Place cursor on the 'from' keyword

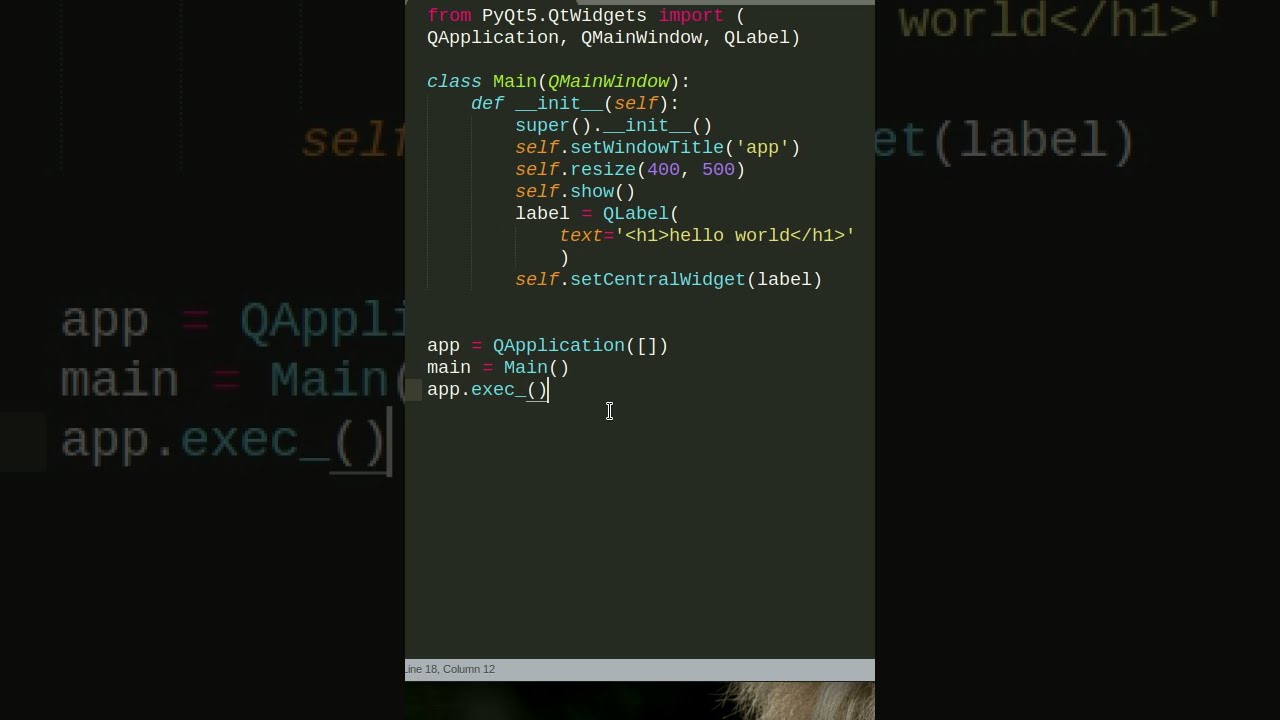click(x=449, y=15)
